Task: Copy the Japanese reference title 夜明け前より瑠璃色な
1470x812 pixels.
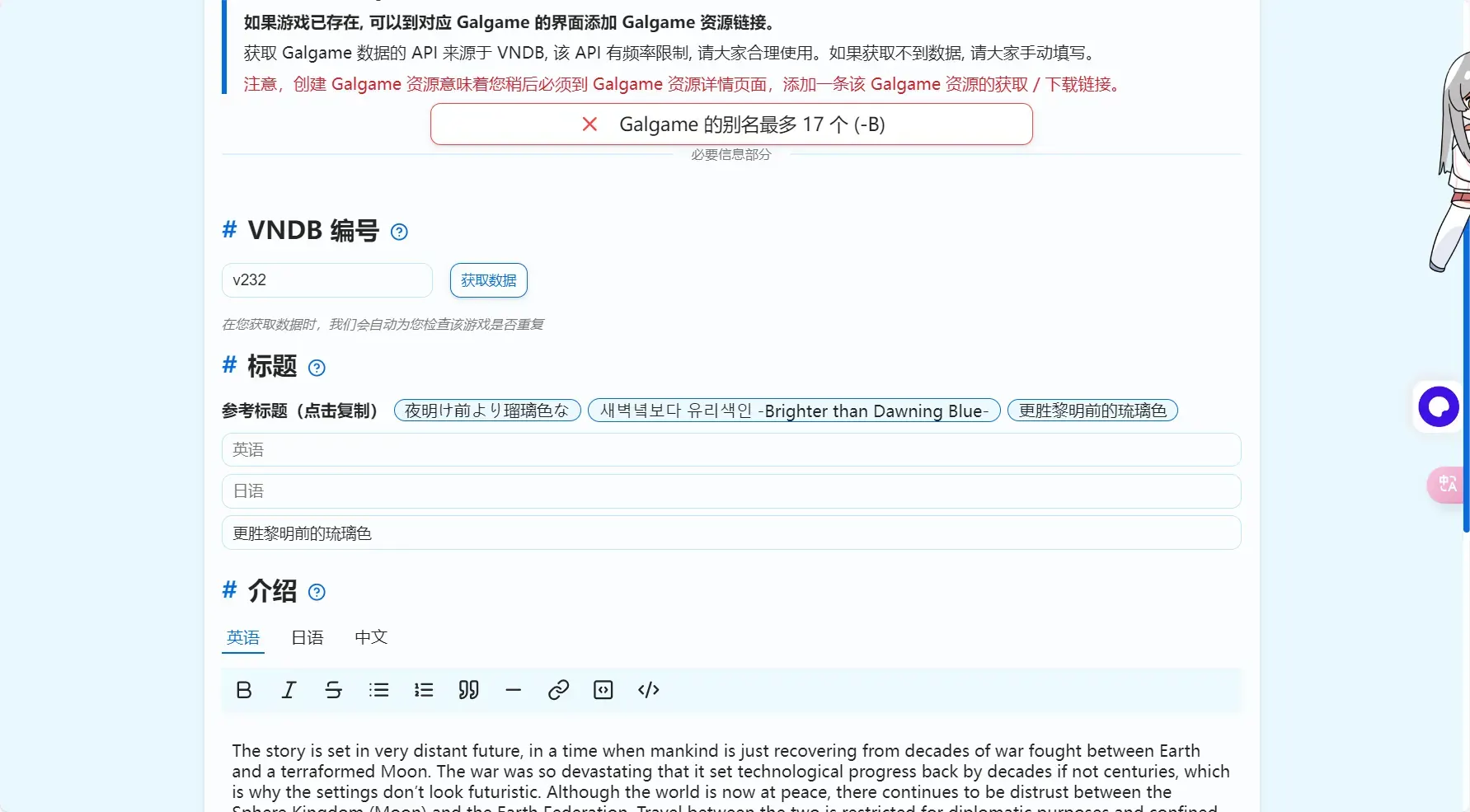Action: coord(487,411)
